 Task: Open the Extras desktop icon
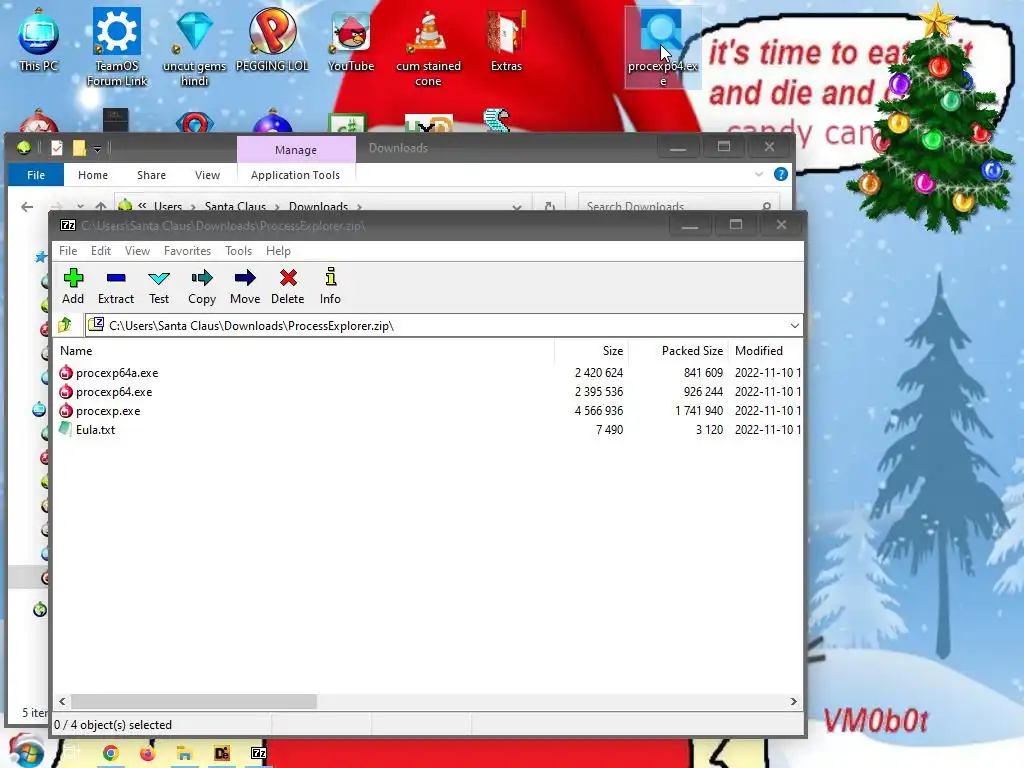[507, 40]
